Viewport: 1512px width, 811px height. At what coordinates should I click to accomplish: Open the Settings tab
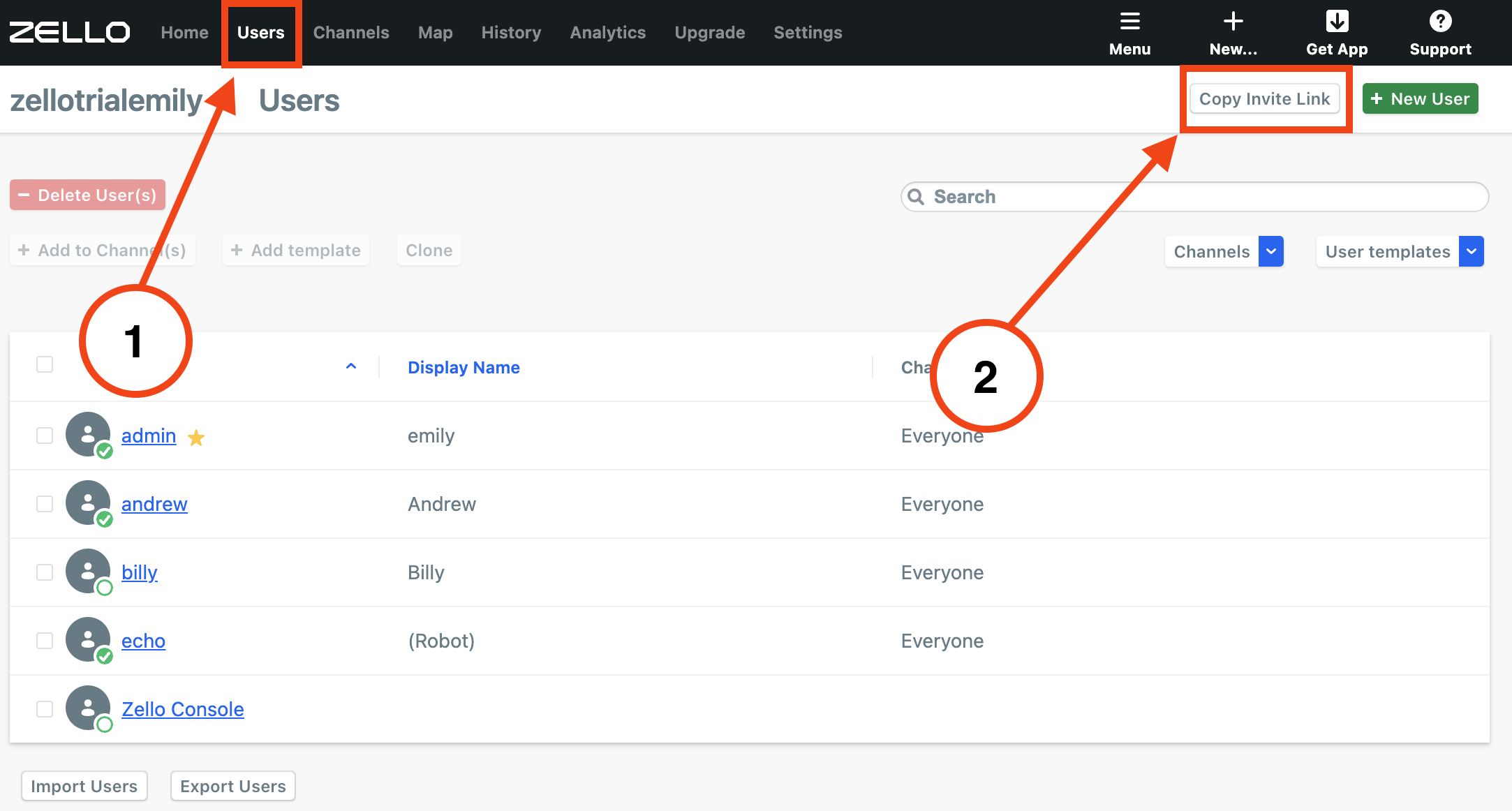(808, 33)
